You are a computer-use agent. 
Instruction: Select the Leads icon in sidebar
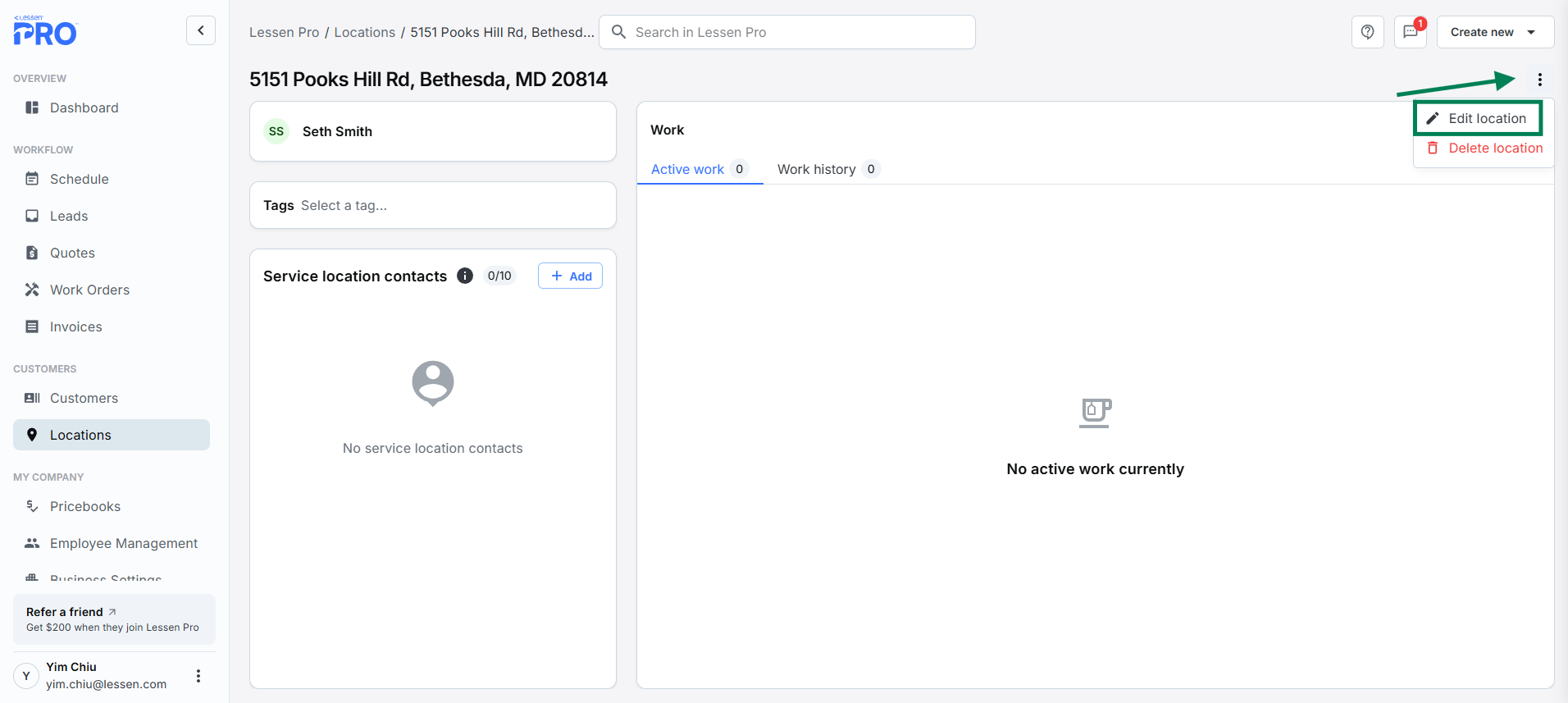point(32,216)
